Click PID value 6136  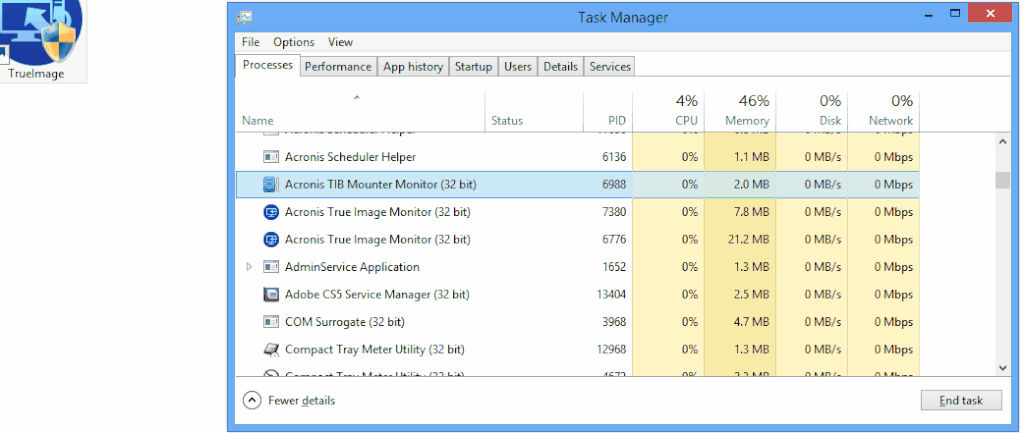[x=614, y=157]
